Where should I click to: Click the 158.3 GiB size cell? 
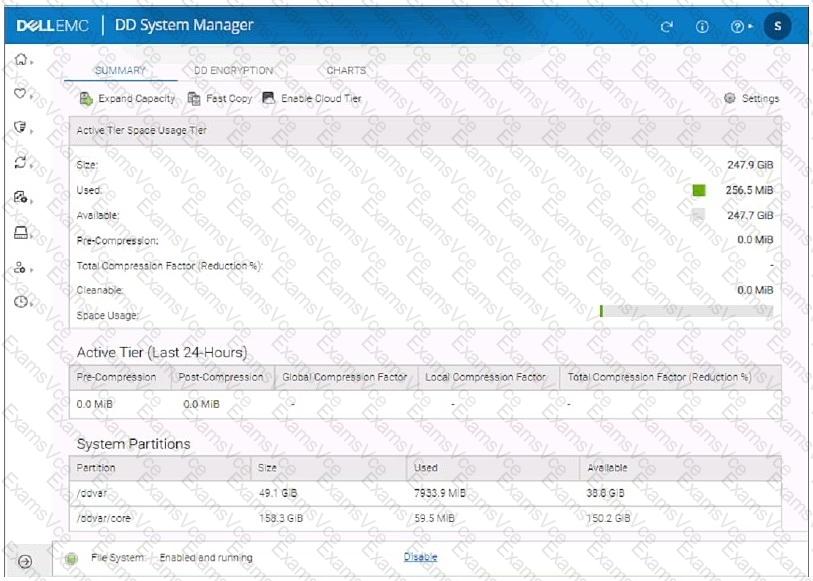281,518
